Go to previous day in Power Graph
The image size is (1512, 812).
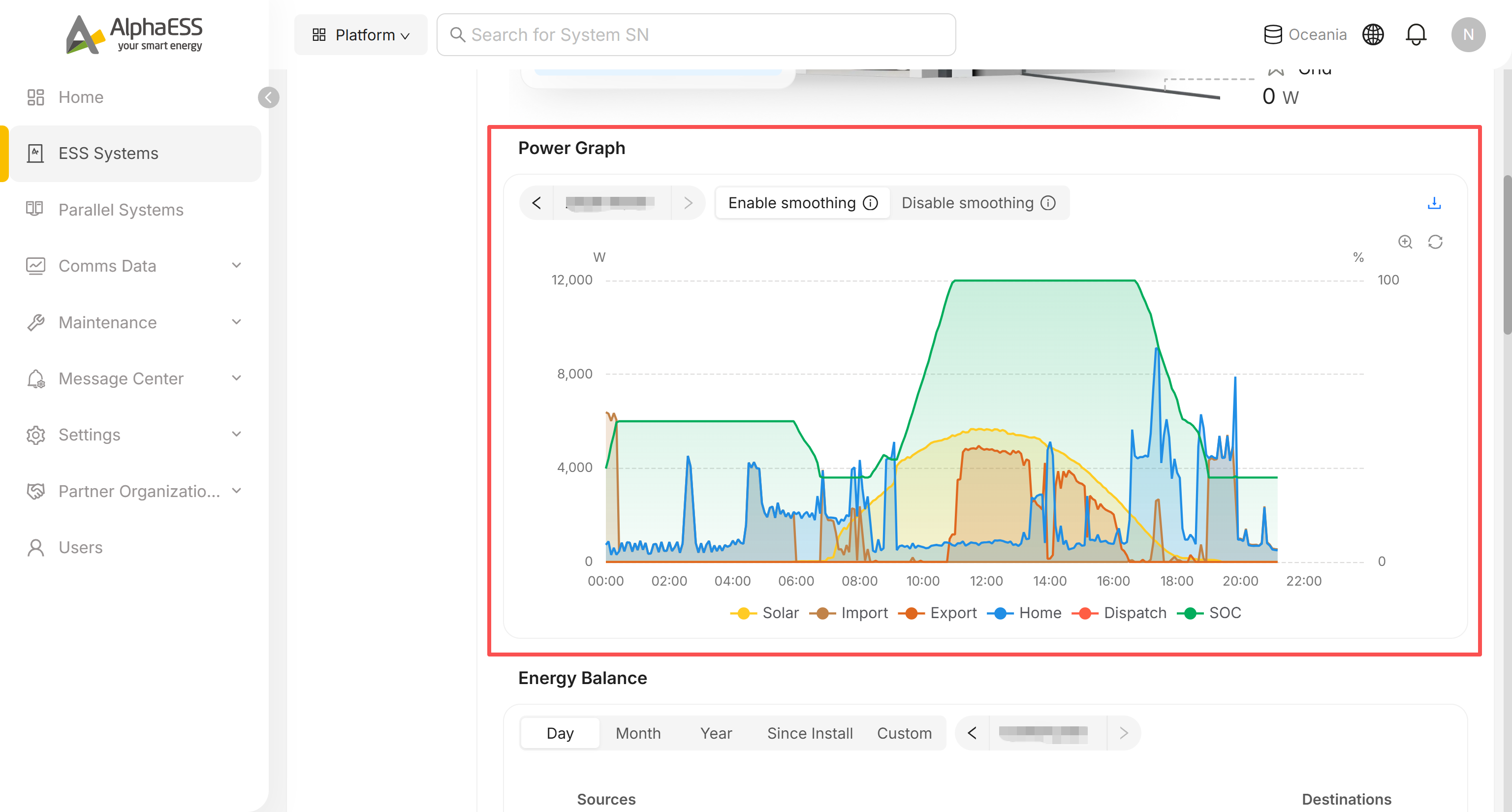click(x=536, y=203)
